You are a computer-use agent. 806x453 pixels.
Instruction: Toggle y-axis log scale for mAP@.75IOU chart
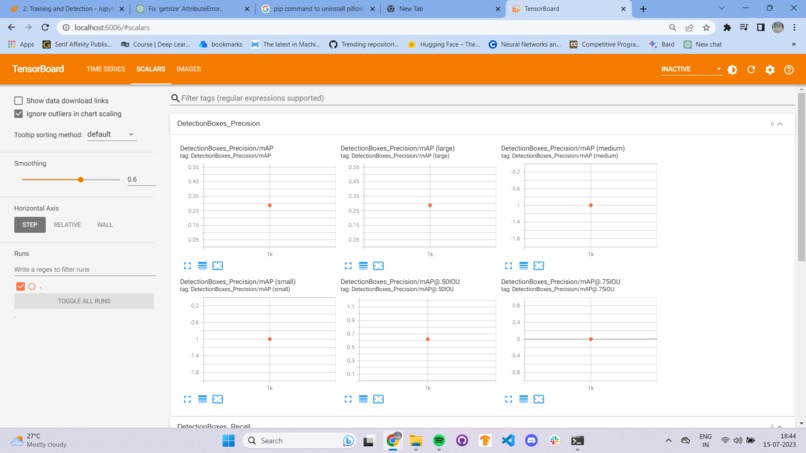point(524,399)
